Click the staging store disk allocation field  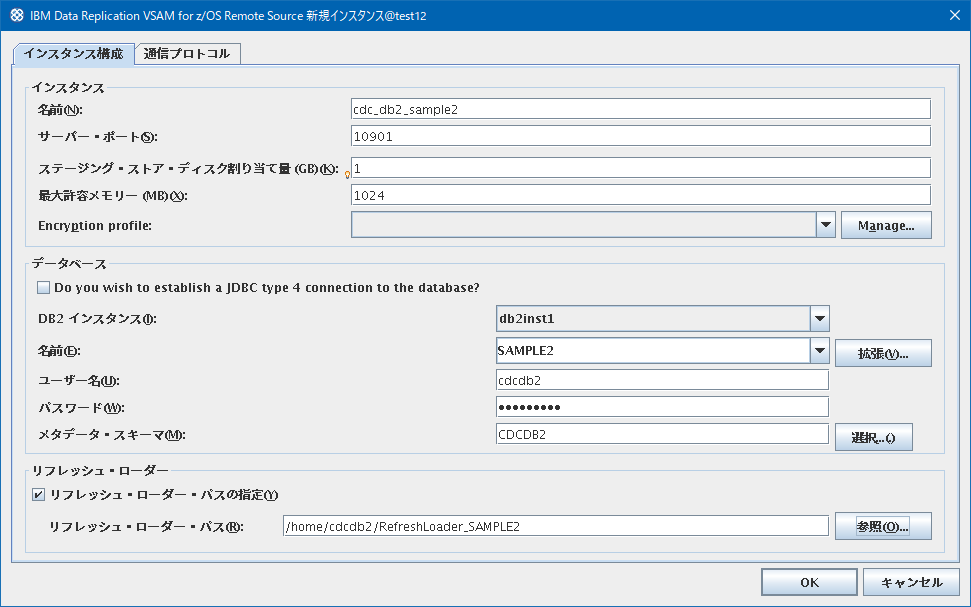(x=640, y=168)
